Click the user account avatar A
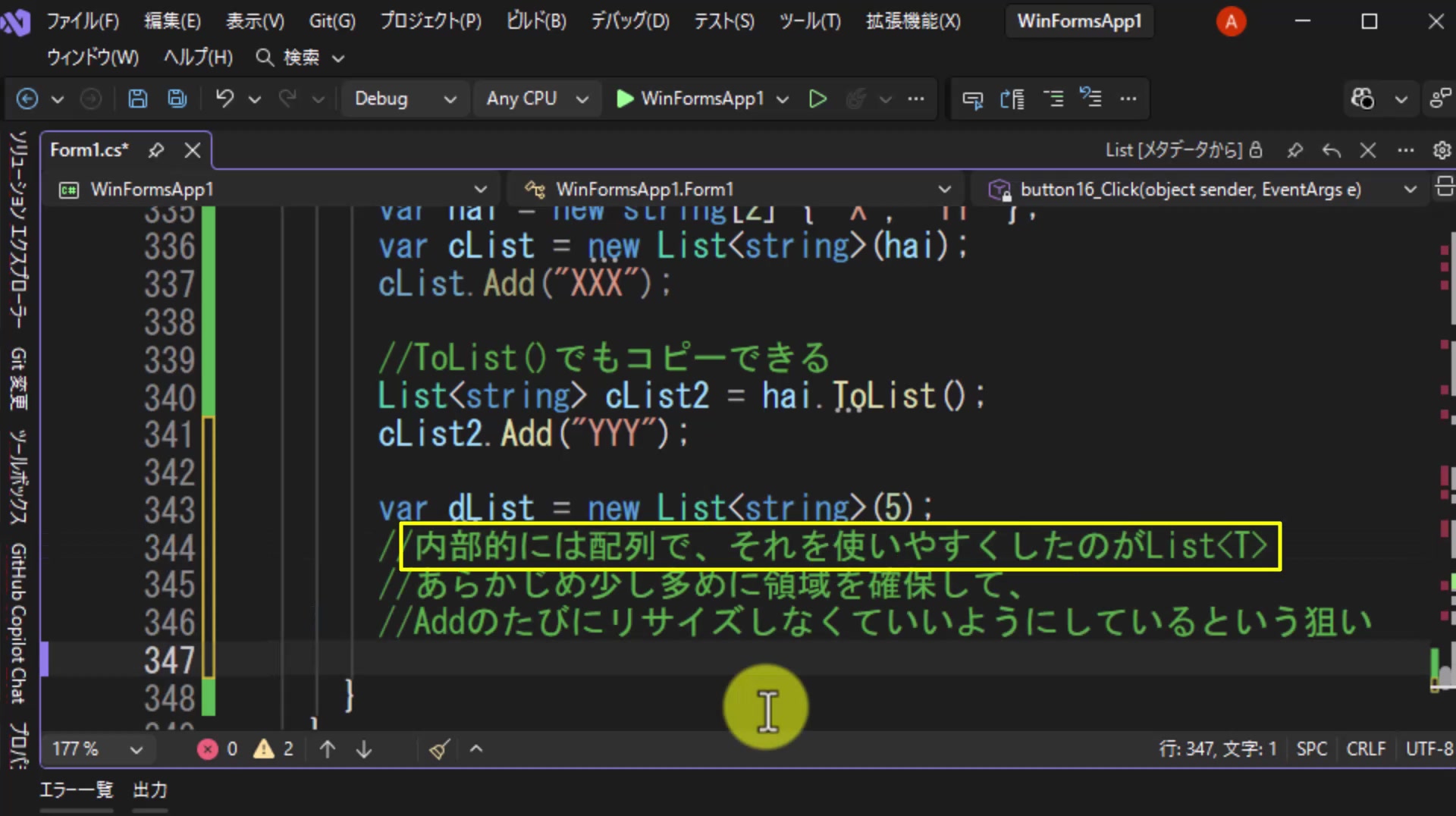Screen dimensions: 1456x816 click(x=1231, y=22)
